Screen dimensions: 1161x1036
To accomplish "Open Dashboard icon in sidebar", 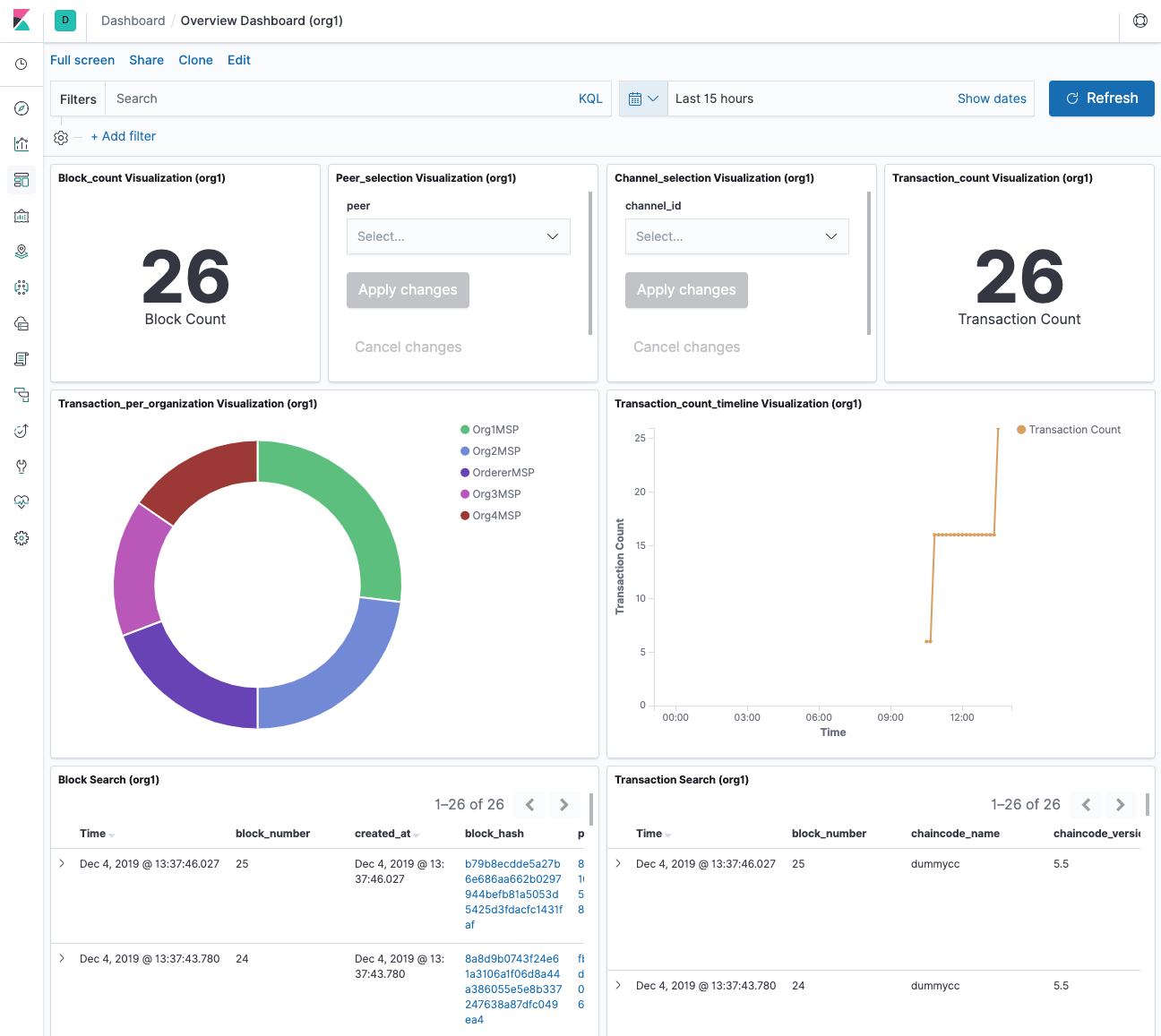I will [x=21, y=180].
